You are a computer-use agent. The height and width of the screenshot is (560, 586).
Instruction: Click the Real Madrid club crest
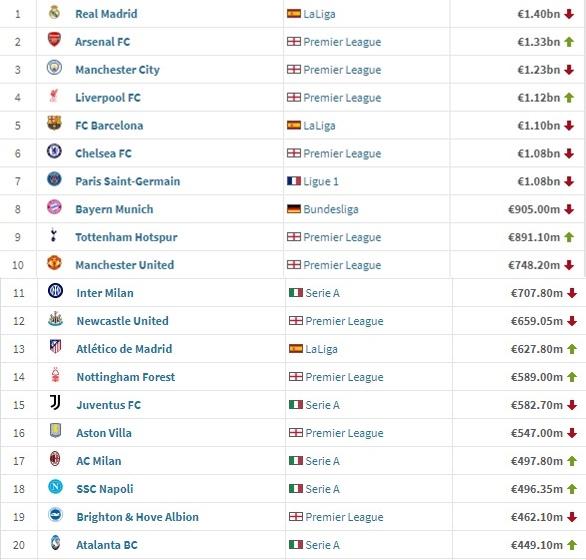point(54,12)
